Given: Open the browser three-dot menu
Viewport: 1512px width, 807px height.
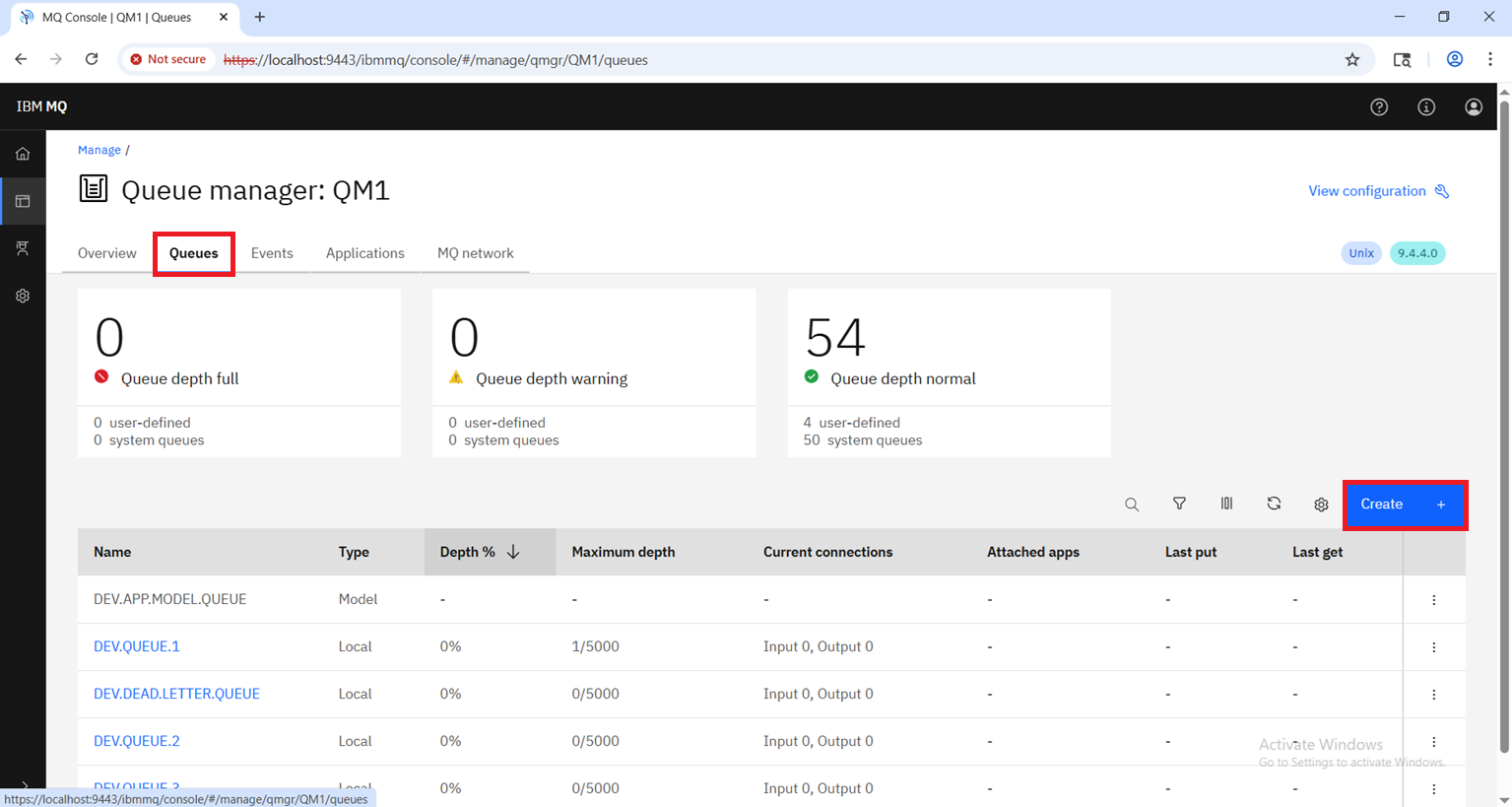Looking at the screenshot, I should pos(1490,59).
